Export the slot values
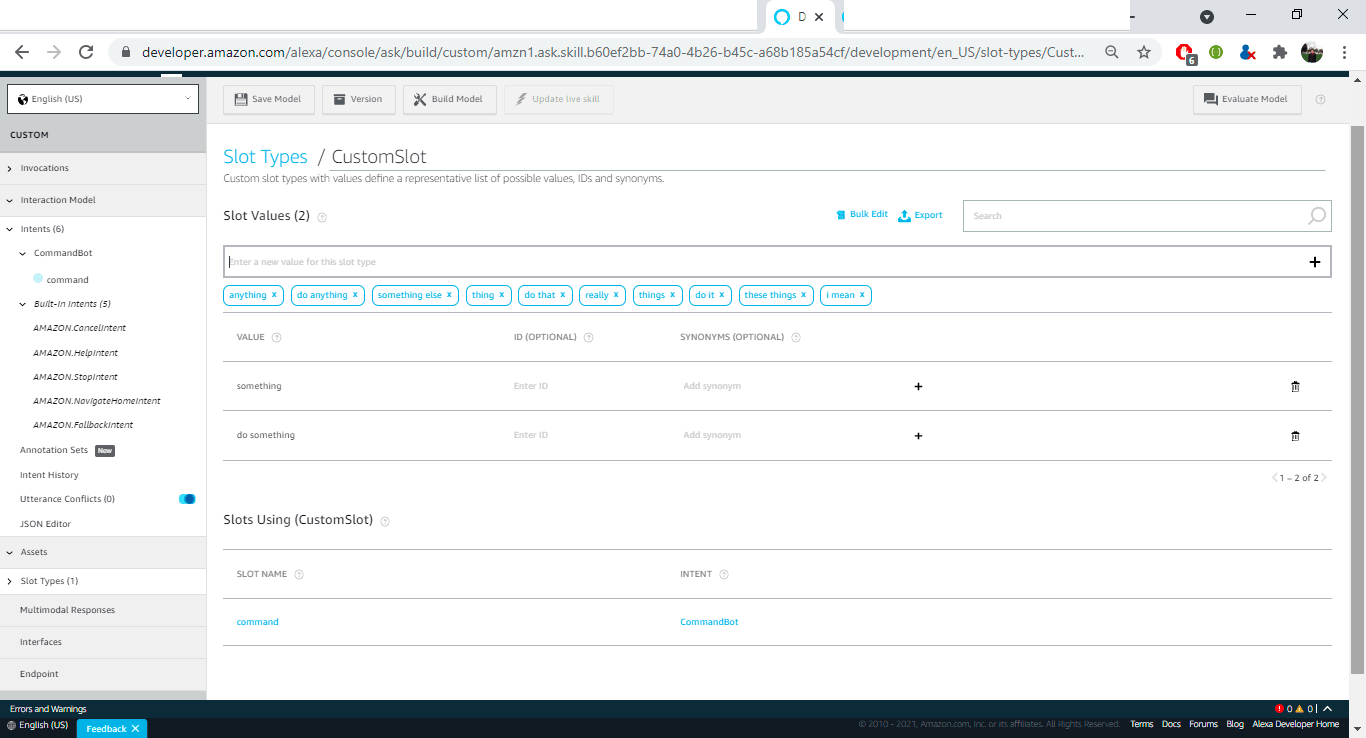This screenshot has width=1366, height=738. 920,215
